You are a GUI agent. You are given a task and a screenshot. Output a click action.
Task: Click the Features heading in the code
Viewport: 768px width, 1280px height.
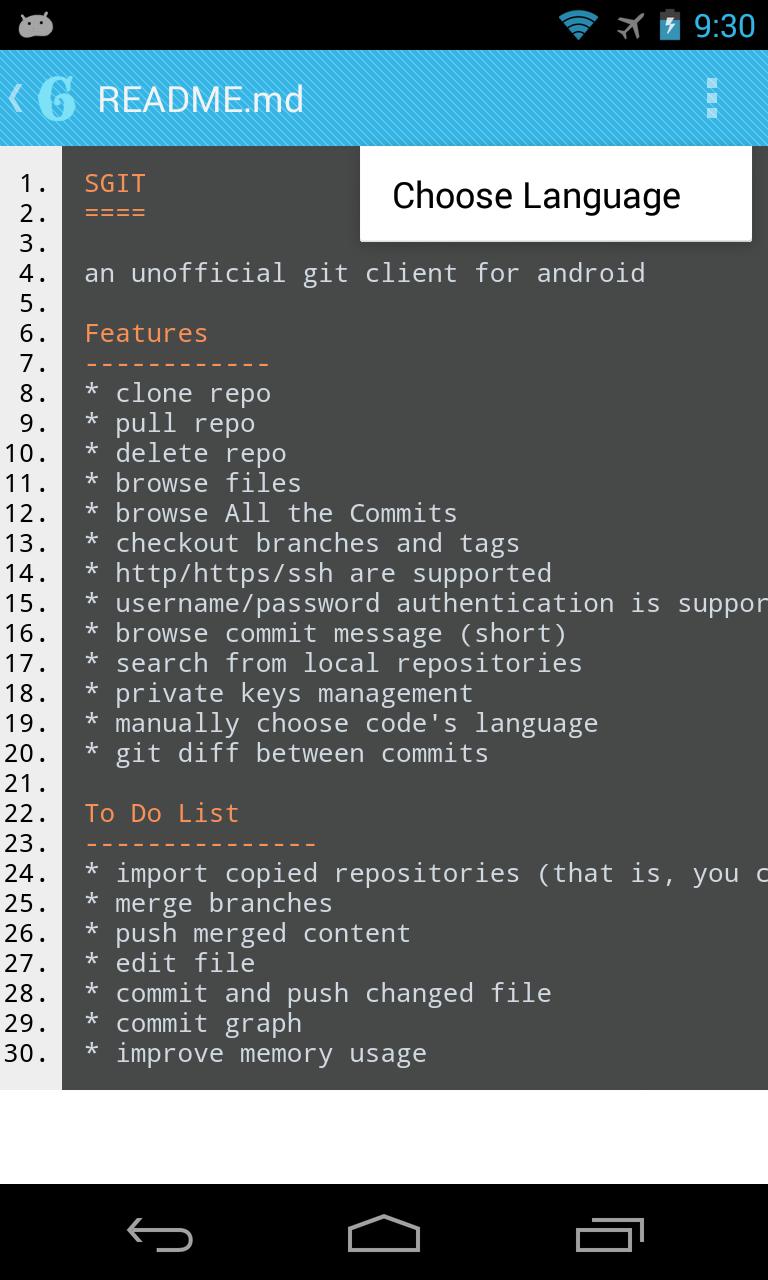tap(146, 333)
